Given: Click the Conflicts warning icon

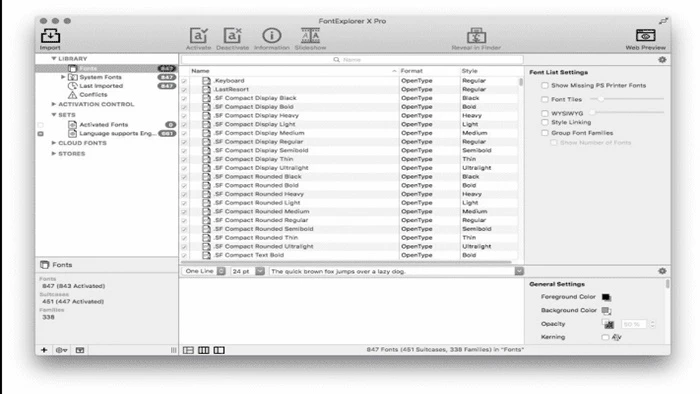Looking at the screenshot, I should 72,95.
